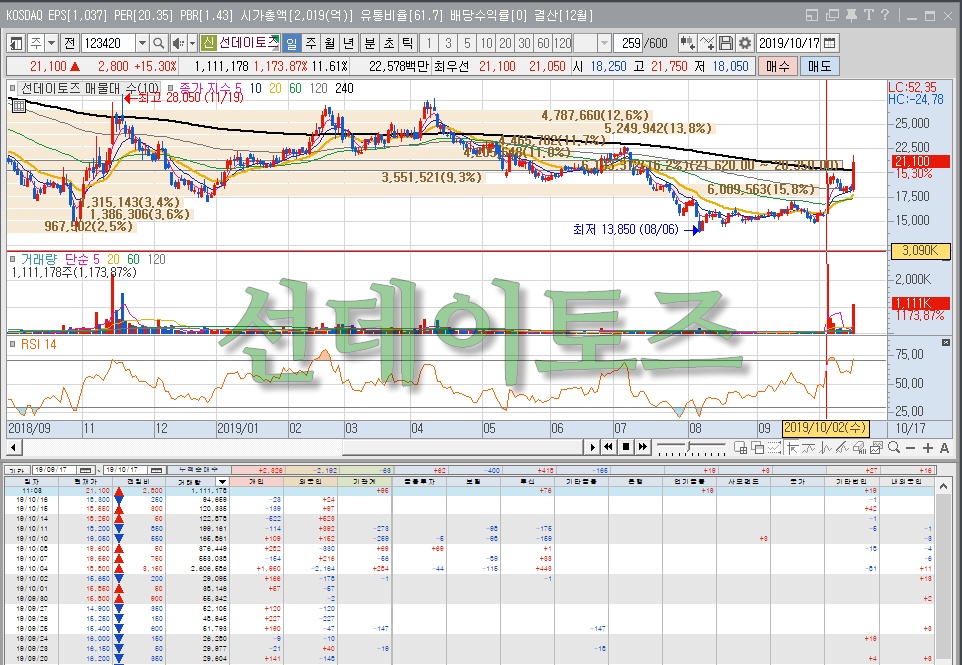Open the dropdown next to the 주 button
This screenshot has width=962, height=665.
coord(52,43)
